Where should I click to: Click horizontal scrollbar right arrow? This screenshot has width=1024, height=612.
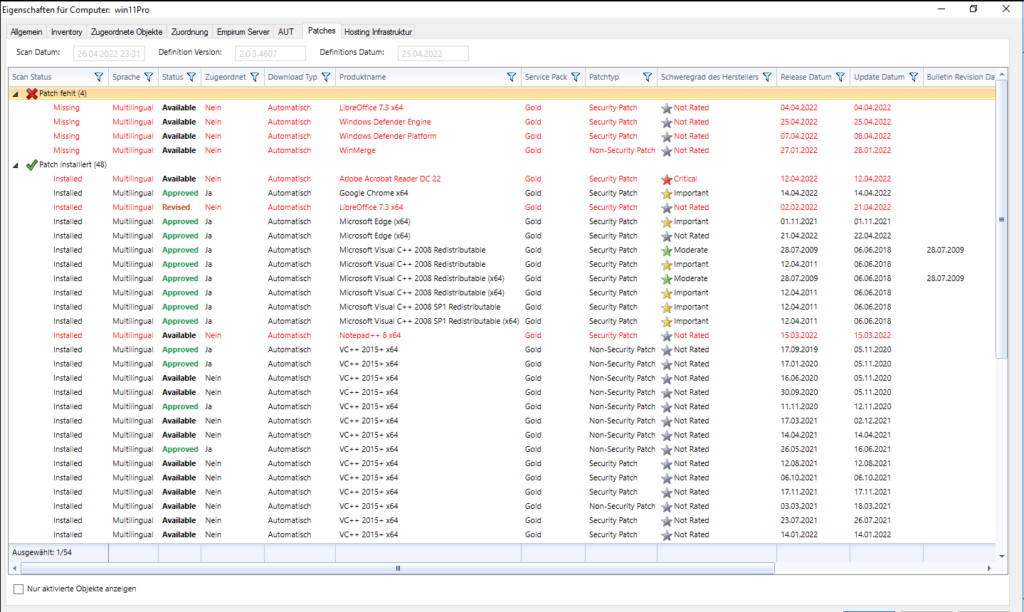pyautogui.click(x=989, y=568)
